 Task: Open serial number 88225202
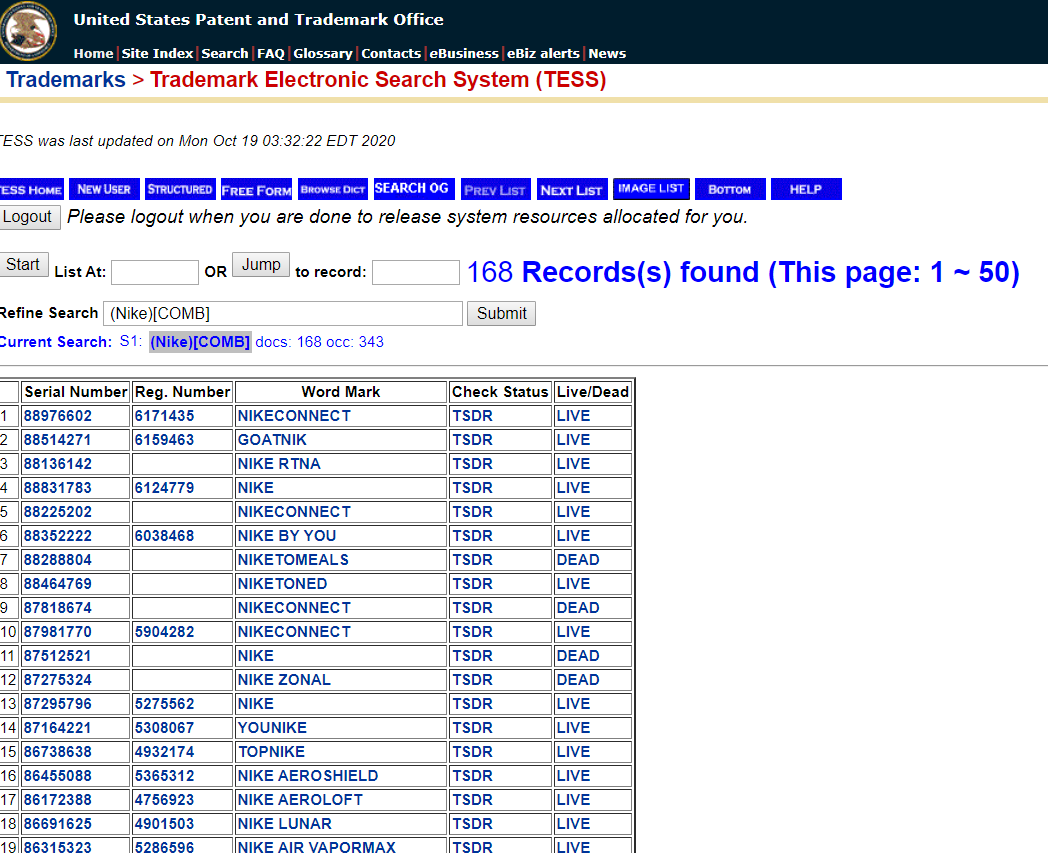coord(57,512)
